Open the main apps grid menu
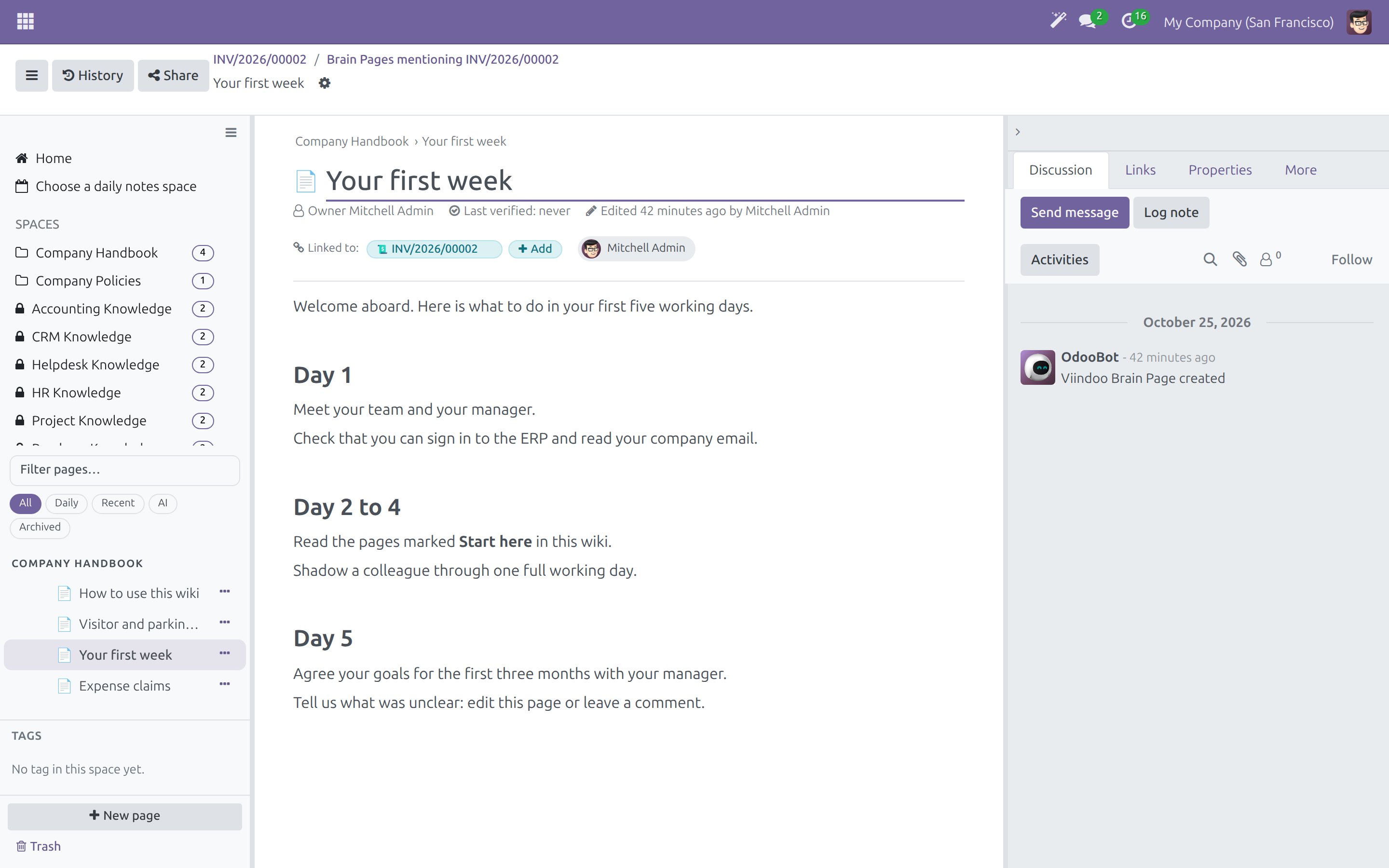The image size is (1389, 868). [x=25, y=22]
